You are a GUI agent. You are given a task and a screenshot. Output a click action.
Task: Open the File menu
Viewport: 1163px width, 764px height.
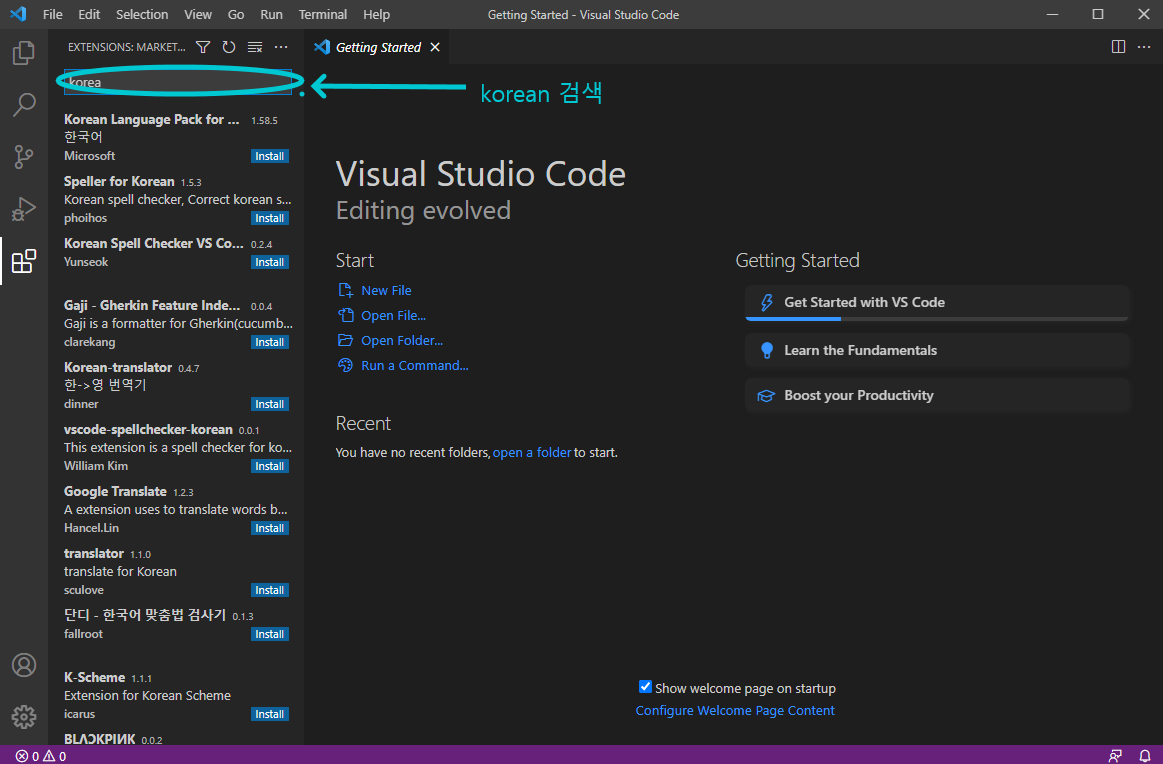click(53, 14)
